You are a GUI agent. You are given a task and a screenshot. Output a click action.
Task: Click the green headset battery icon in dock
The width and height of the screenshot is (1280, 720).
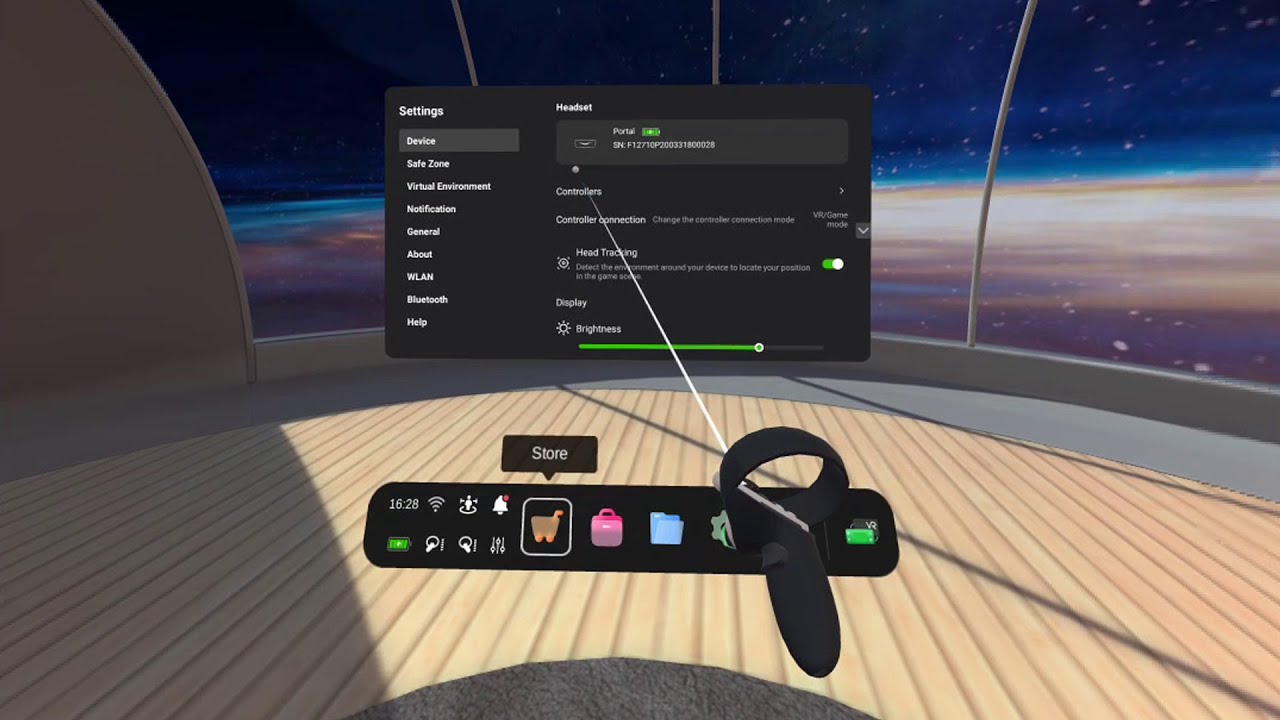399,544
